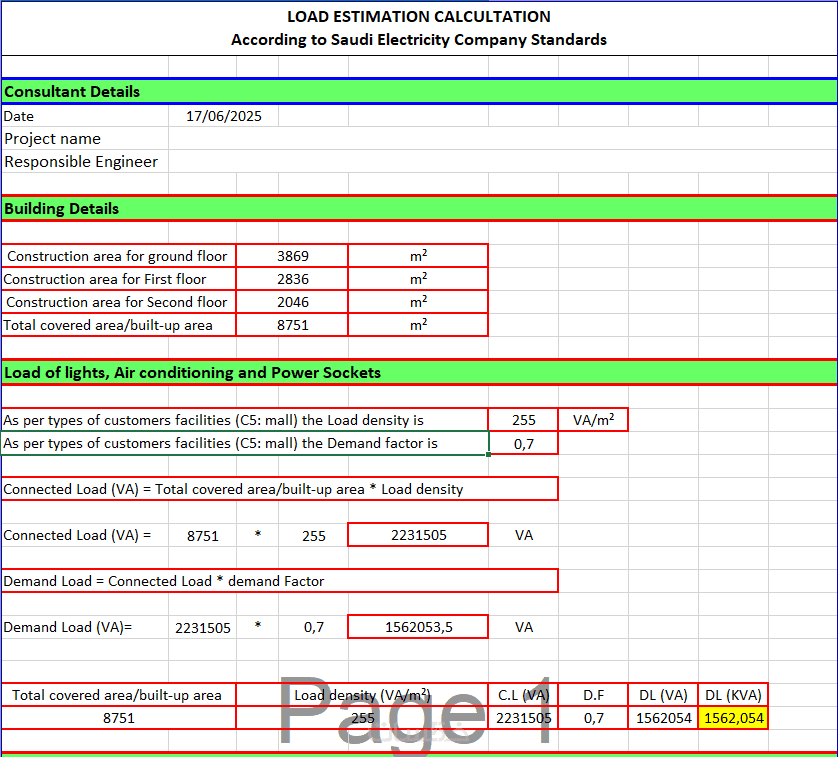Select the date cell 17/06/2025

click(x=223, y=116)
